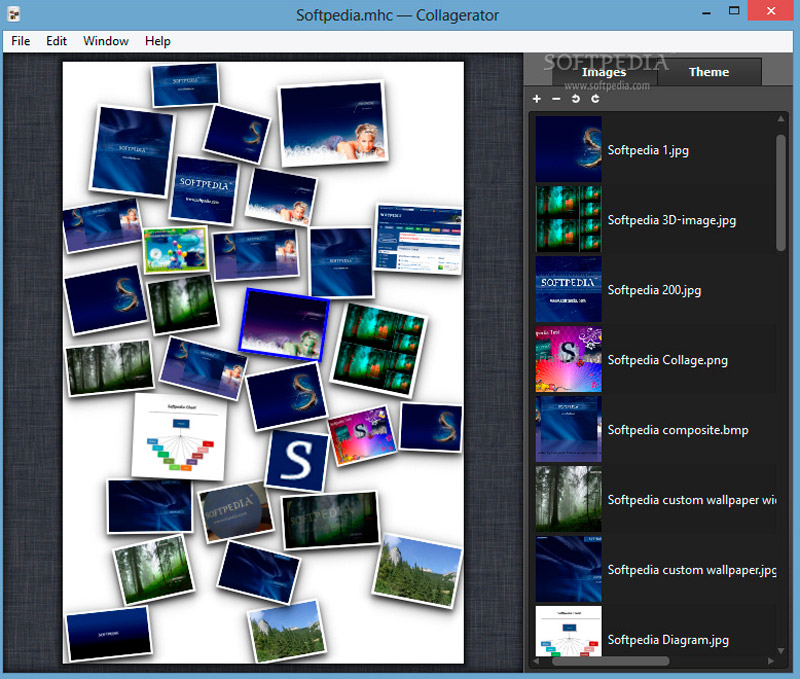Open the Window menu
This screenshot has height=679, width=800.
point(106,41)
